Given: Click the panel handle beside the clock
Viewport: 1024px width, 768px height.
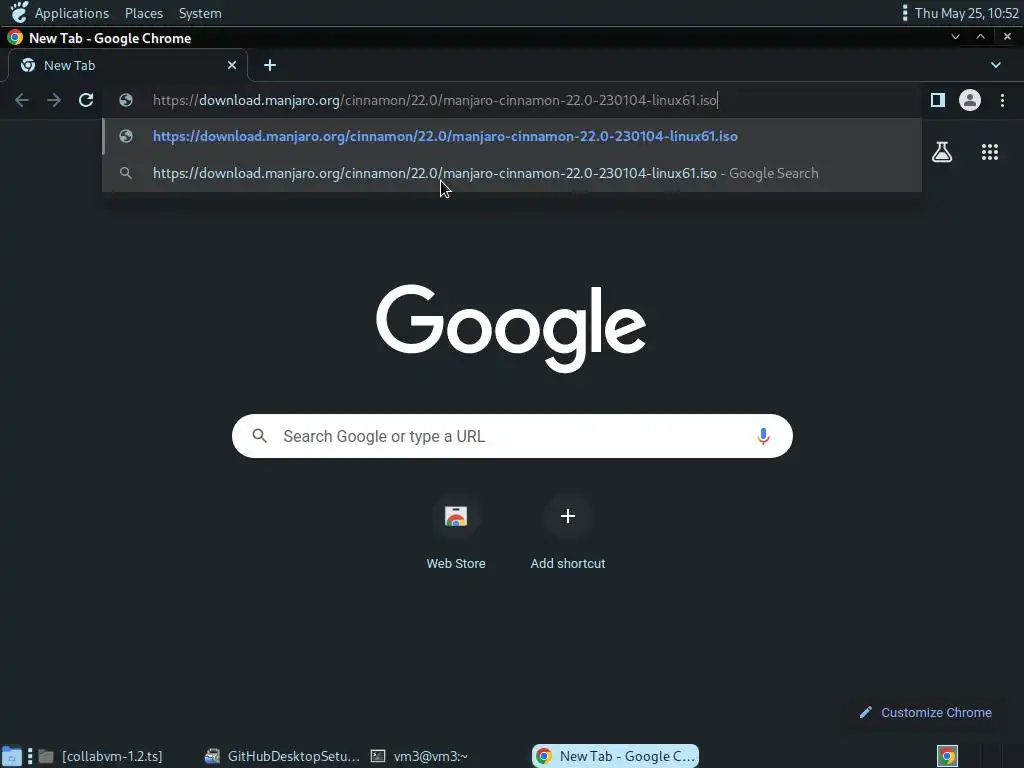Looking at the screenshot, I should (904, 13).
